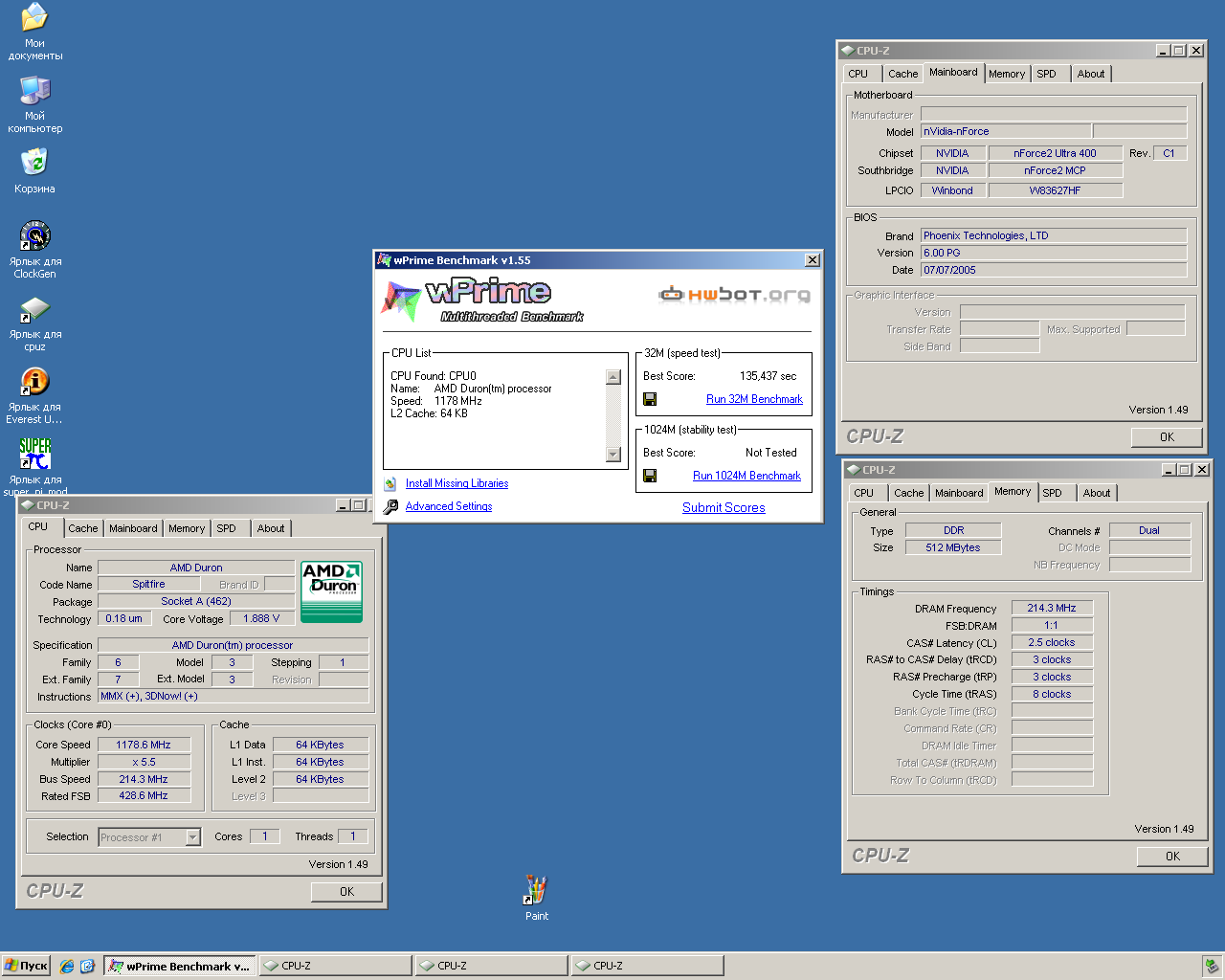Click the Winbond LPCIO field
This screenshot has width=1225, height=980.
pyautogui.click(x=952, y=190)
